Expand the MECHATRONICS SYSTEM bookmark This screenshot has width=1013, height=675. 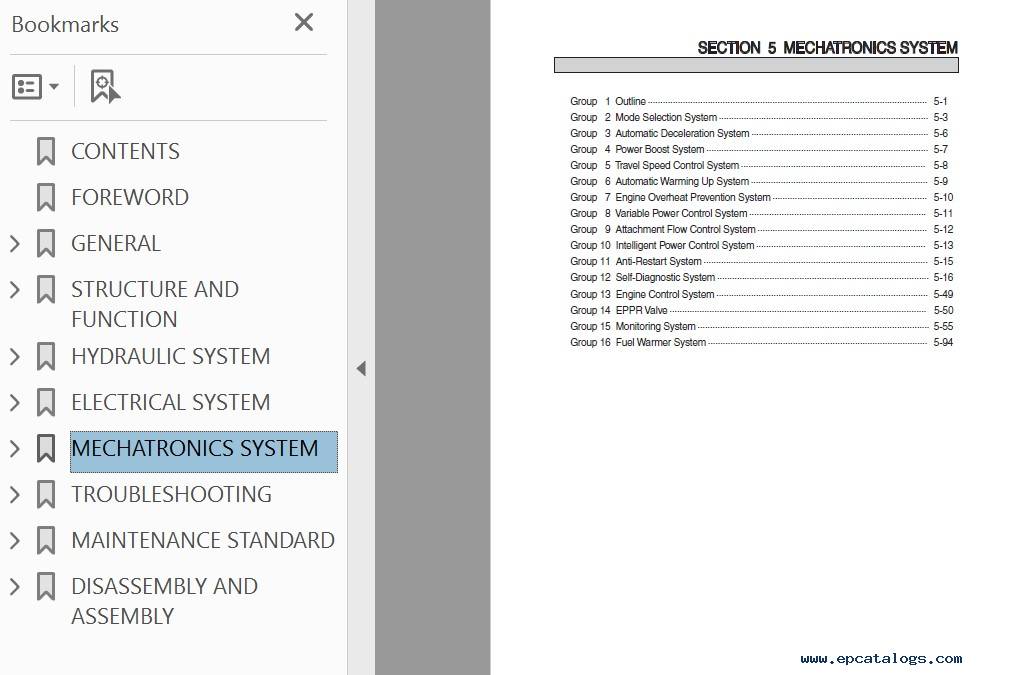tap(15, 449)
